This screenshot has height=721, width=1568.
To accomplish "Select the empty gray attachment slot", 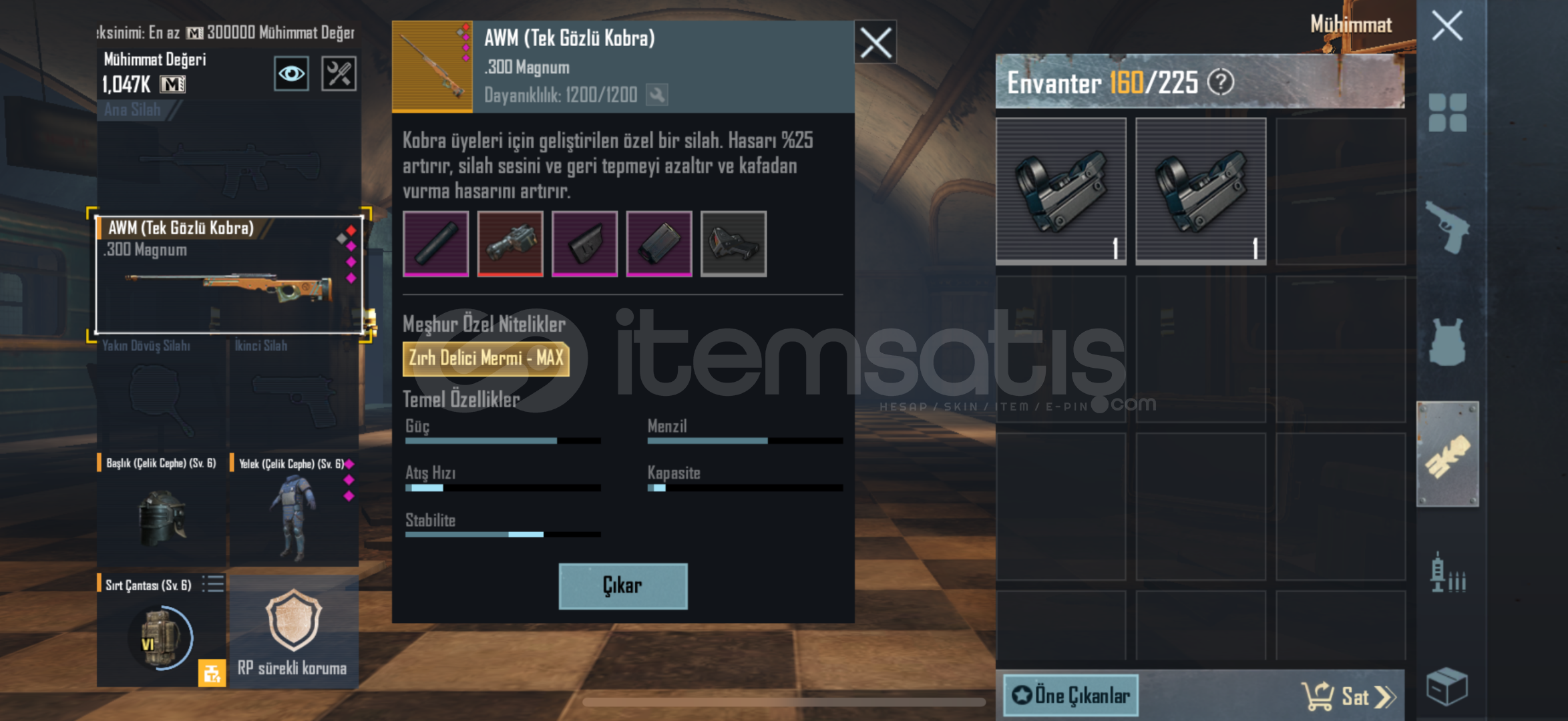I will [x=734, y=244].
